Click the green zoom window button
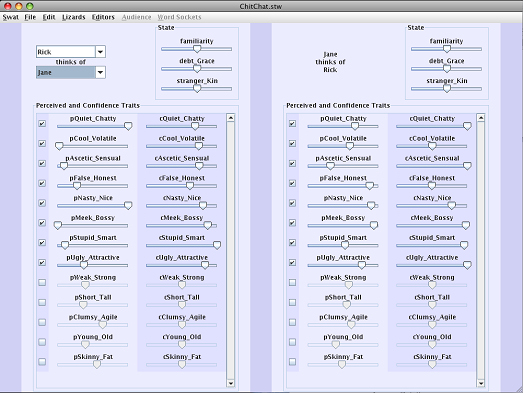The width and height of the screenshot is (523, 393). point(30,6)
